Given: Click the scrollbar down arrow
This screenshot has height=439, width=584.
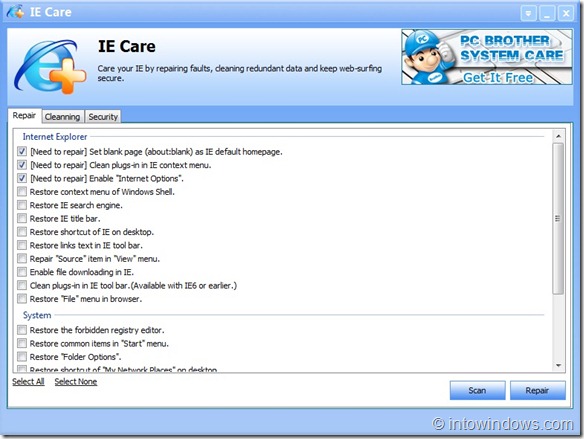Looking at the screenshot, I should (x=558, y=366).
